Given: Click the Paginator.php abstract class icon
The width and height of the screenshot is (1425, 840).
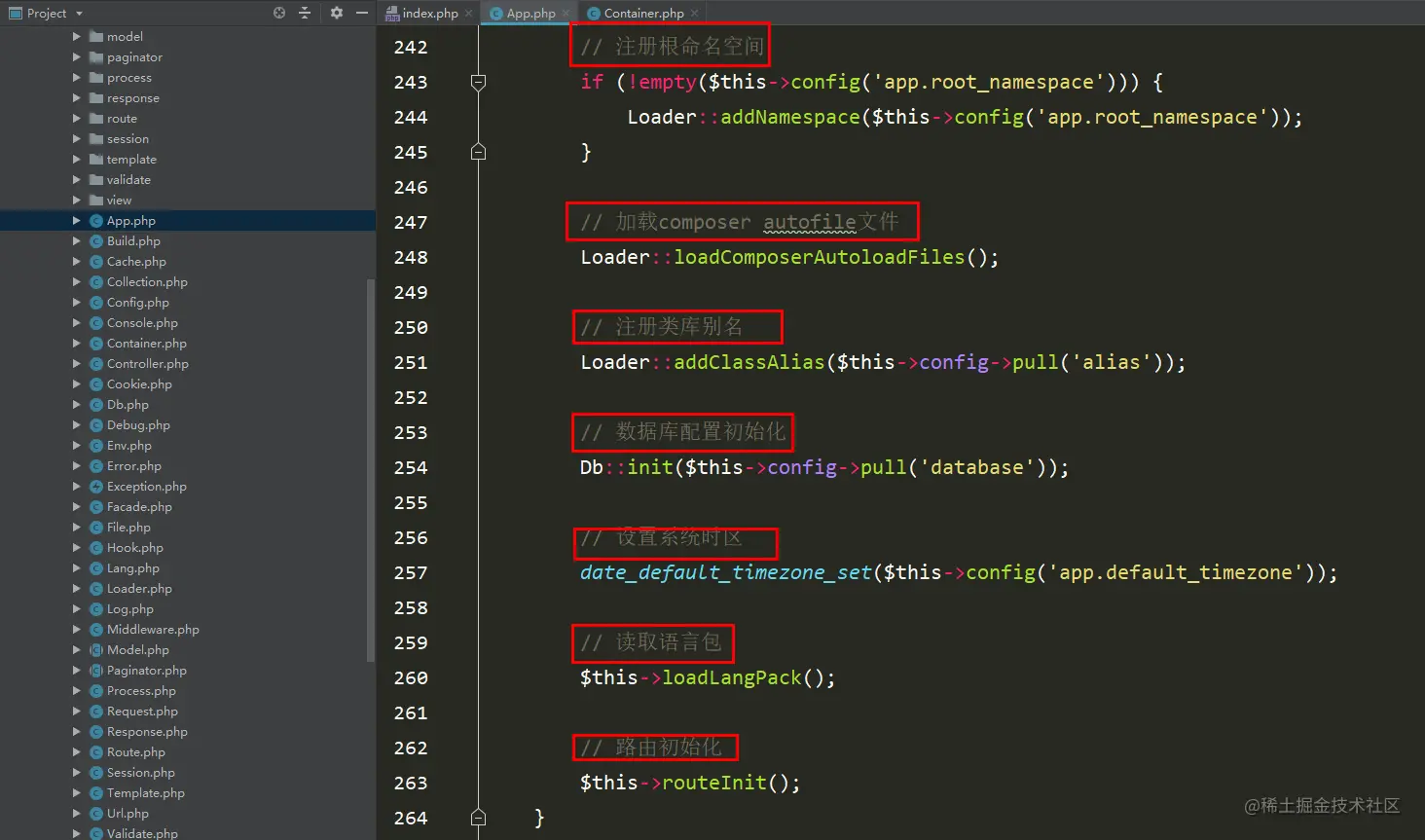Looking at the screenshot, I should pos(96,671).
